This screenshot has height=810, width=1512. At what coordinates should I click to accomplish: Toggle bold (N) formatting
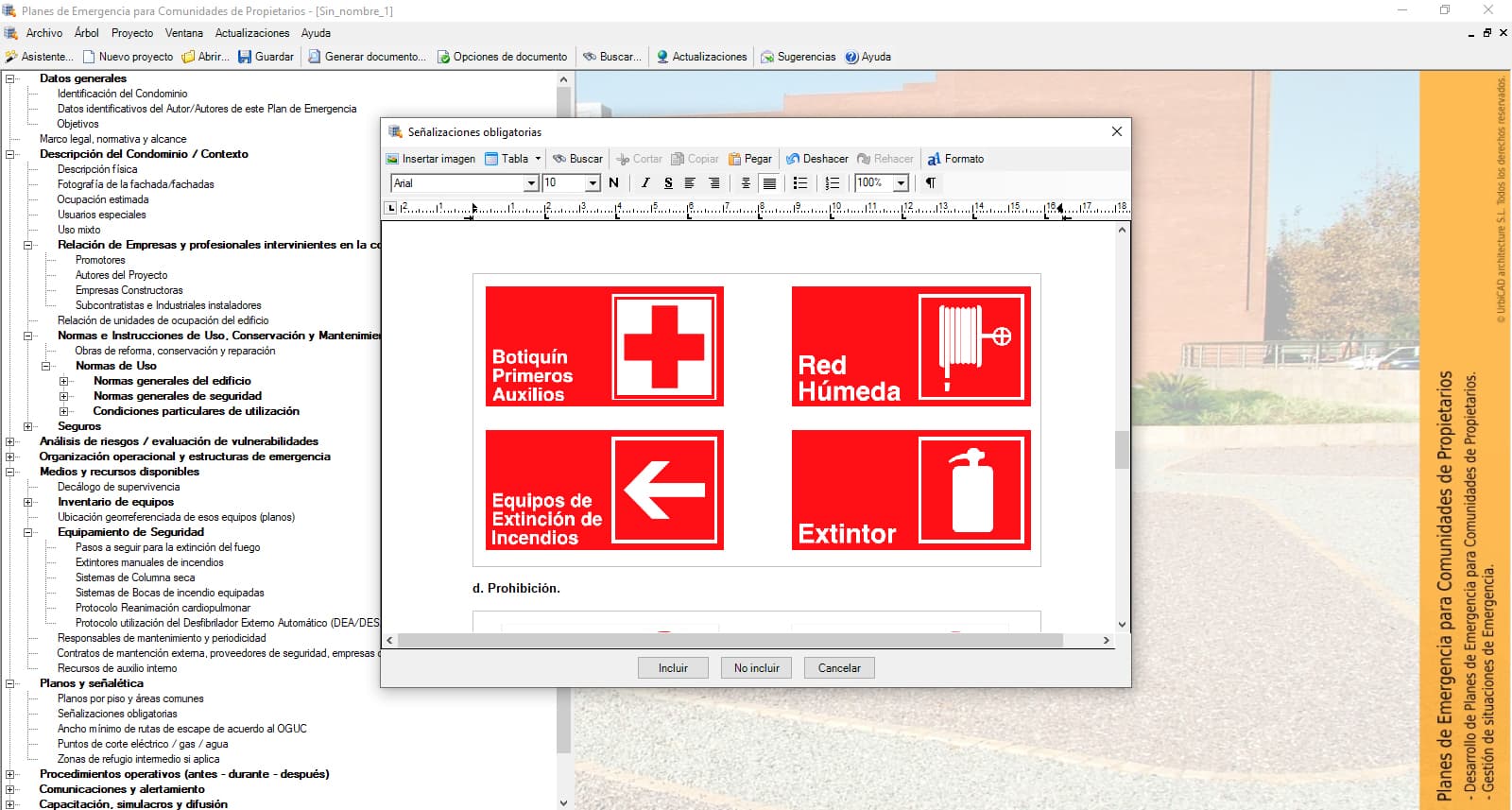614,183
